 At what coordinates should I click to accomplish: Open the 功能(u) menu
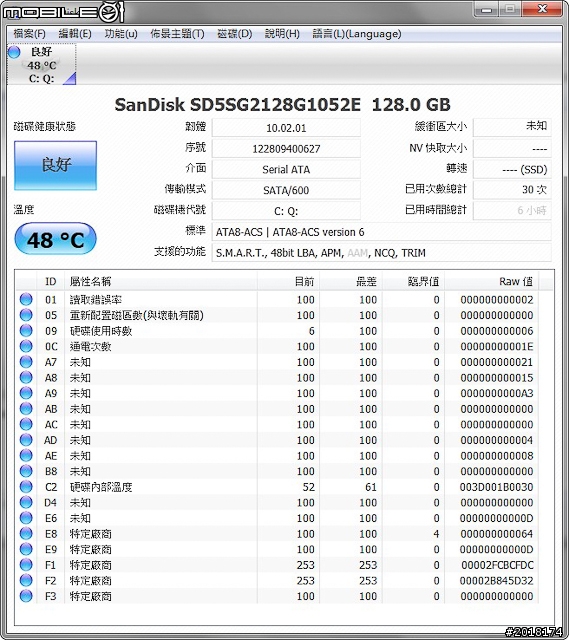[x=121, y=34]
